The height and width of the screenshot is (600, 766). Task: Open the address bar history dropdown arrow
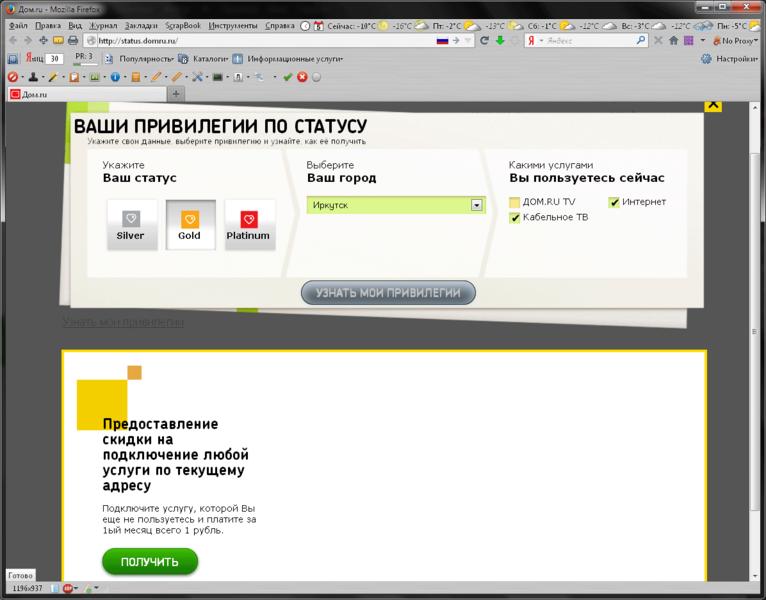[468, 41]
